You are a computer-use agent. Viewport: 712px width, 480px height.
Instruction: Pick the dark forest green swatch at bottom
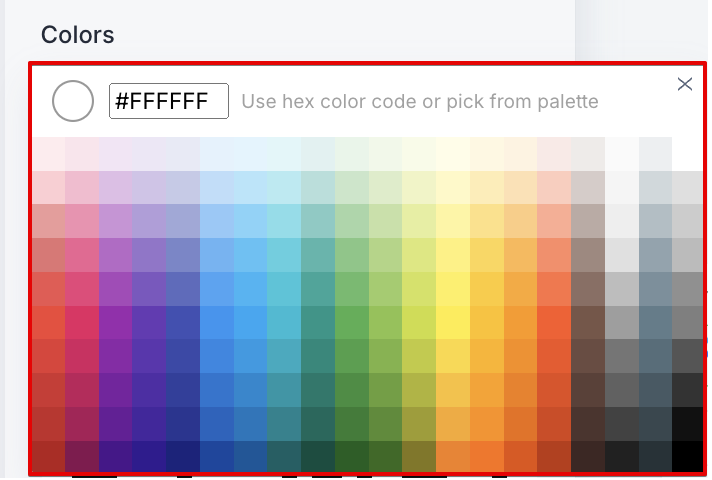click(351, 455)
